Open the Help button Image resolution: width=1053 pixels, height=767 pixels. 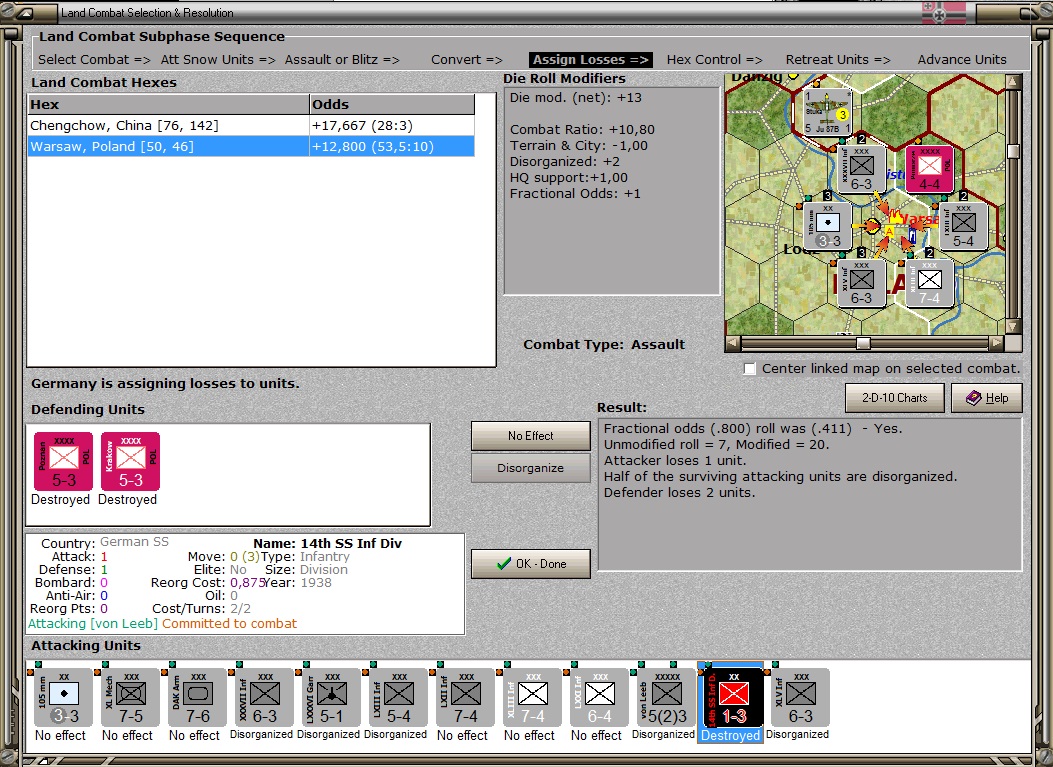click(x=987, y=398)
